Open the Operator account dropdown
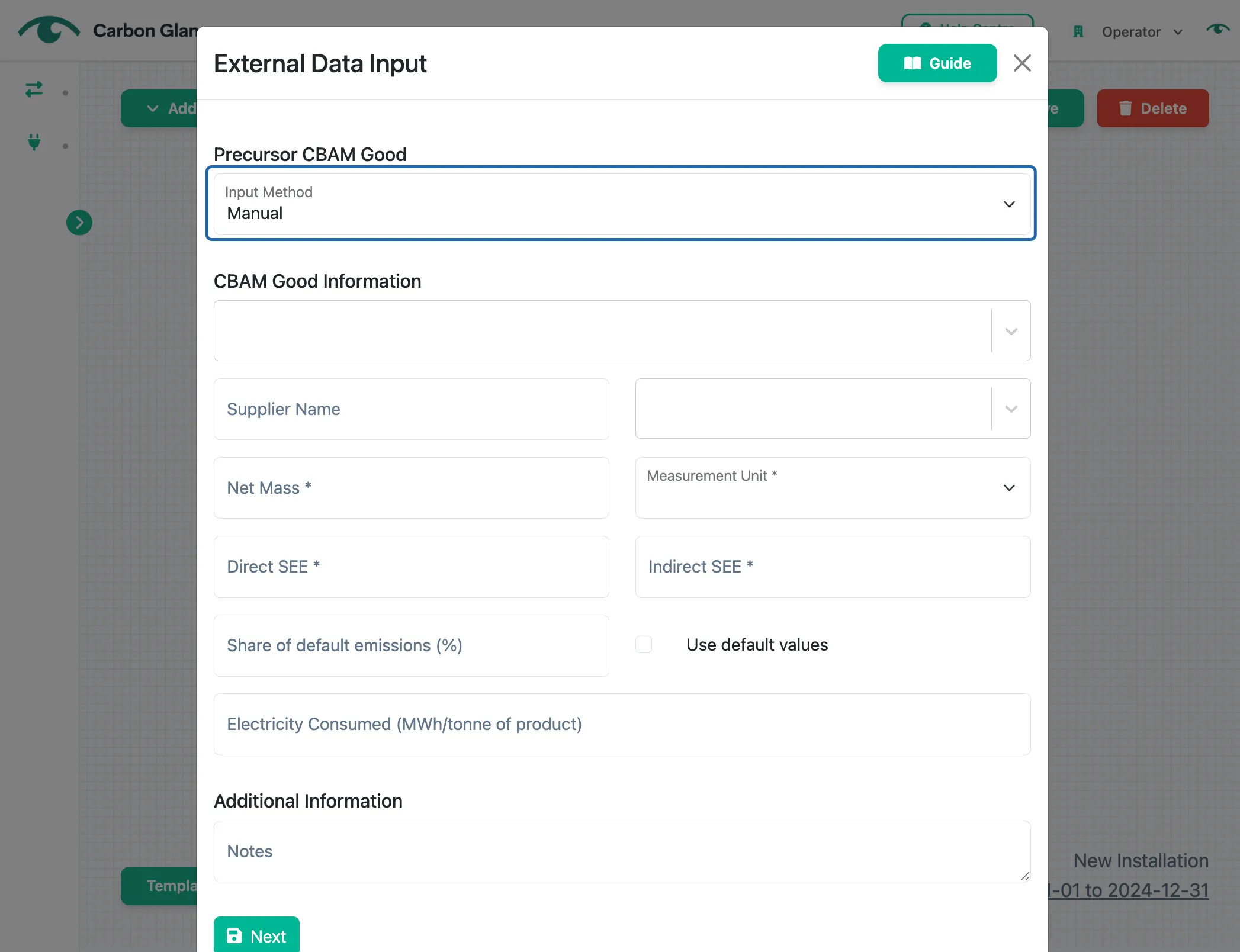 pos(1142,32)
